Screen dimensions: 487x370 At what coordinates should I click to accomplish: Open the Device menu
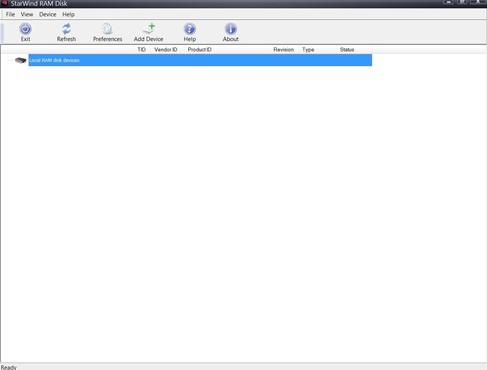tap(48, 14)
